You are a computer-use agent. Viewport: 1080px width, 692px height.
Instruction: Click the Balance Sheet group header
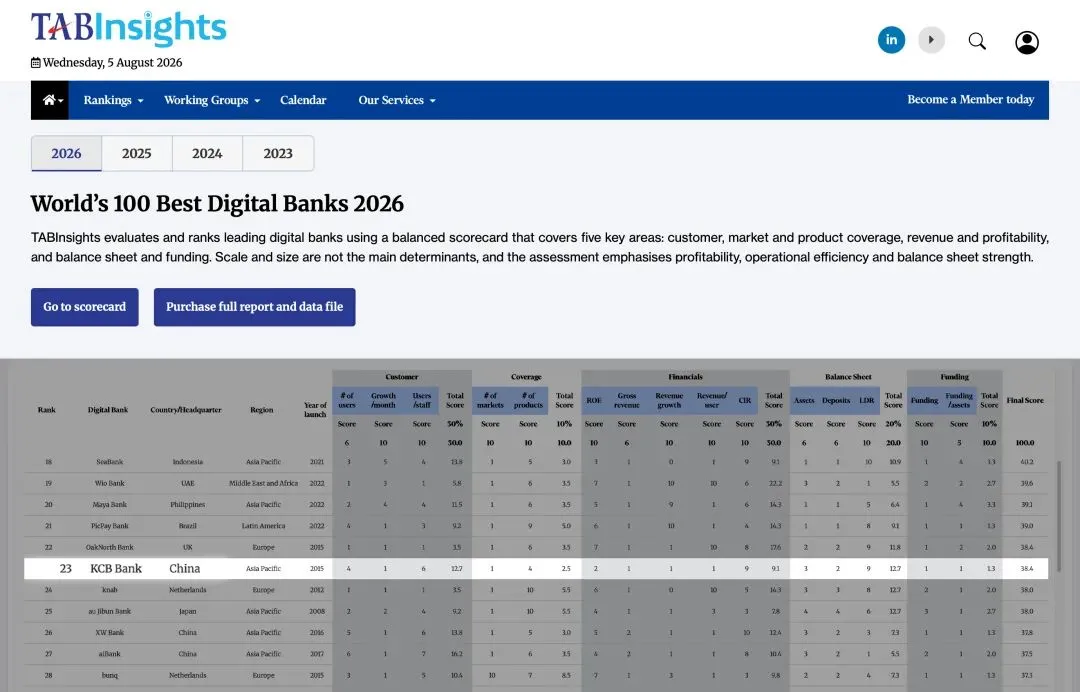click(x=848, y=377)
